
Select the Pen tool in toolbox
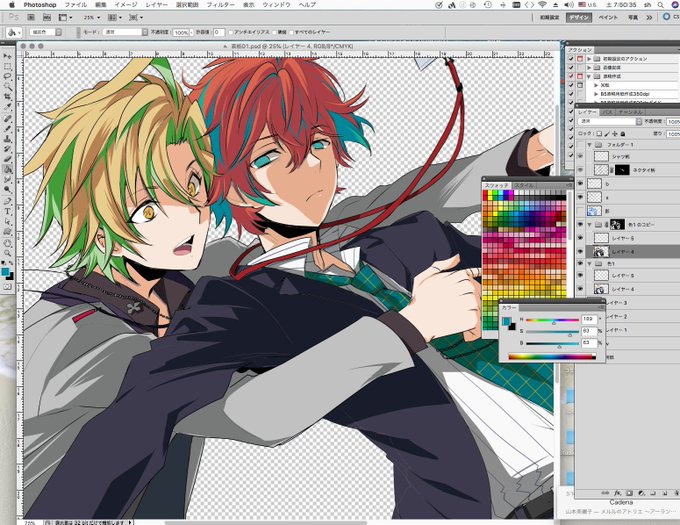pyautogui.click(x=7, y=201)
